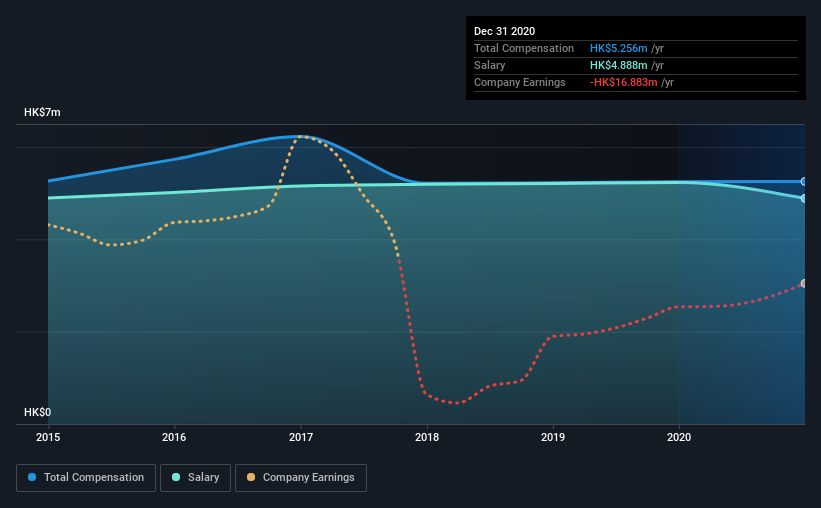The height and width of the screenshot is (508, 821).
Task: Click the 2018 x-axis label
Action: click(x=427, y=437)
